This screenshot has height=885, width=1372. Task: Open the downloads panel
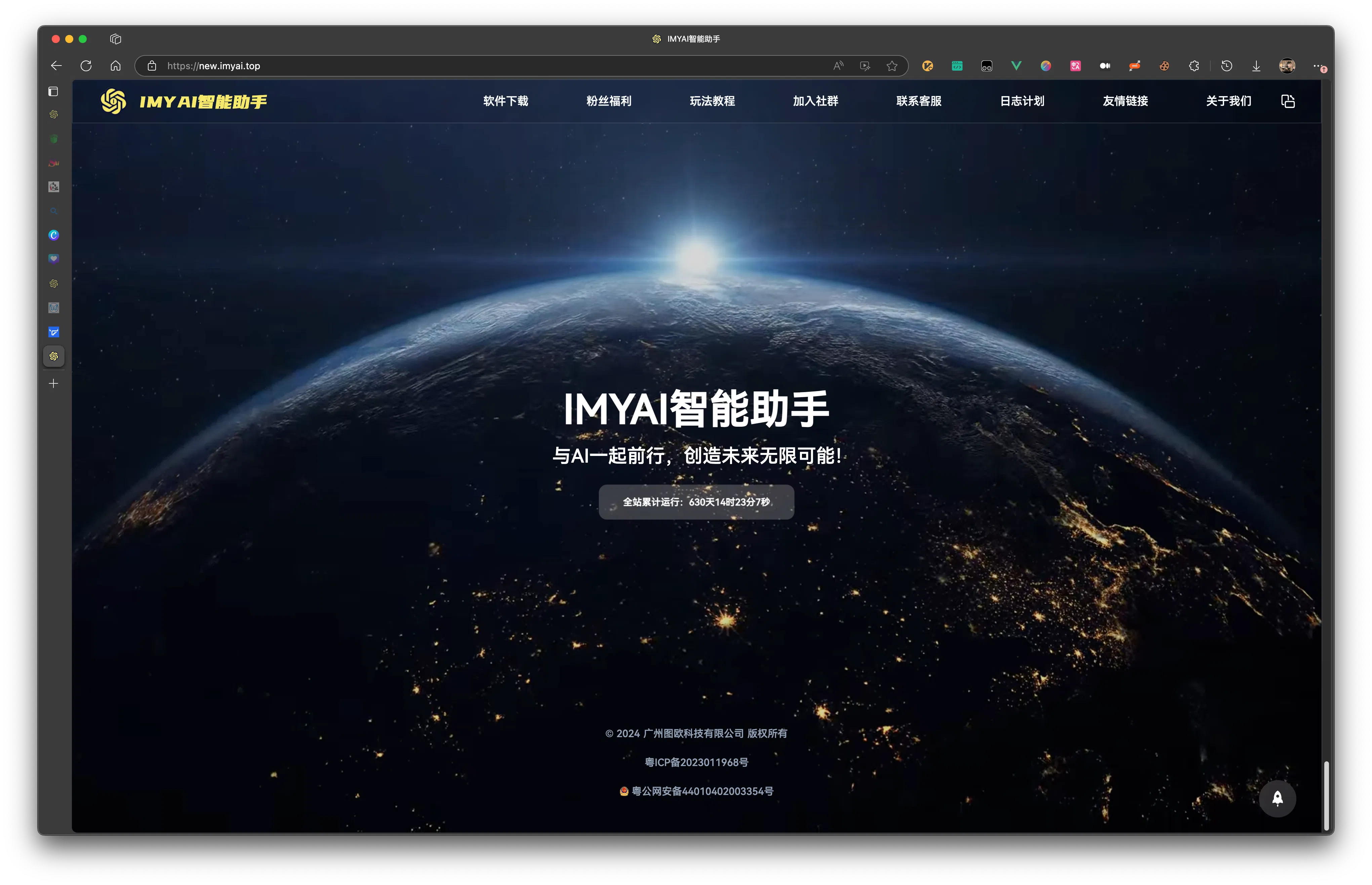[x=1256, y=66]
